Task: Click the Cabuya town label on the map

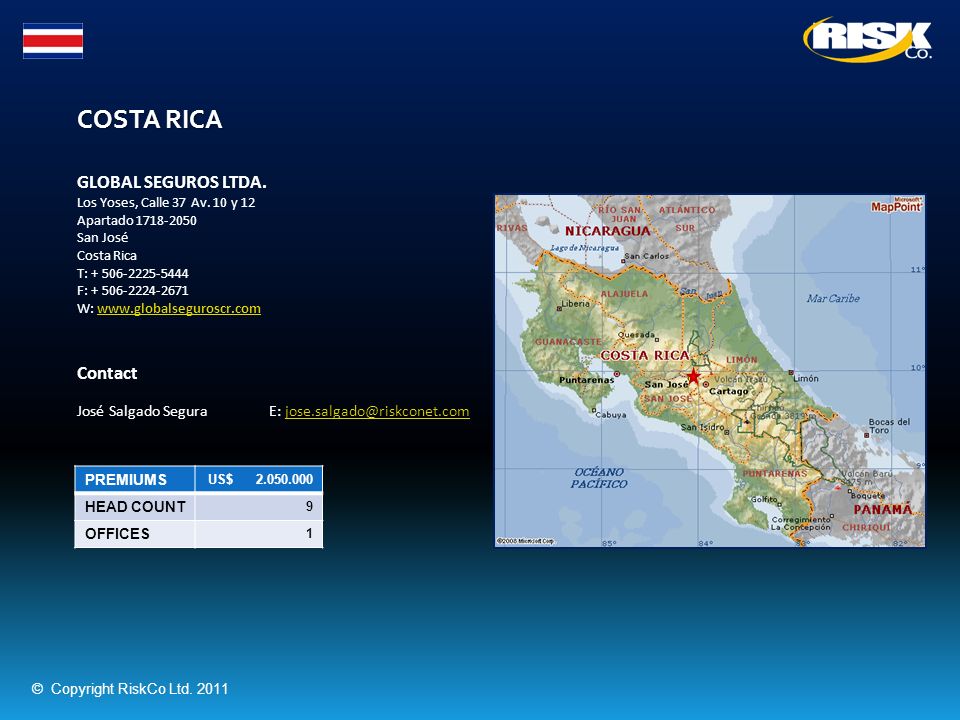Action: click(x=611, y=415)
